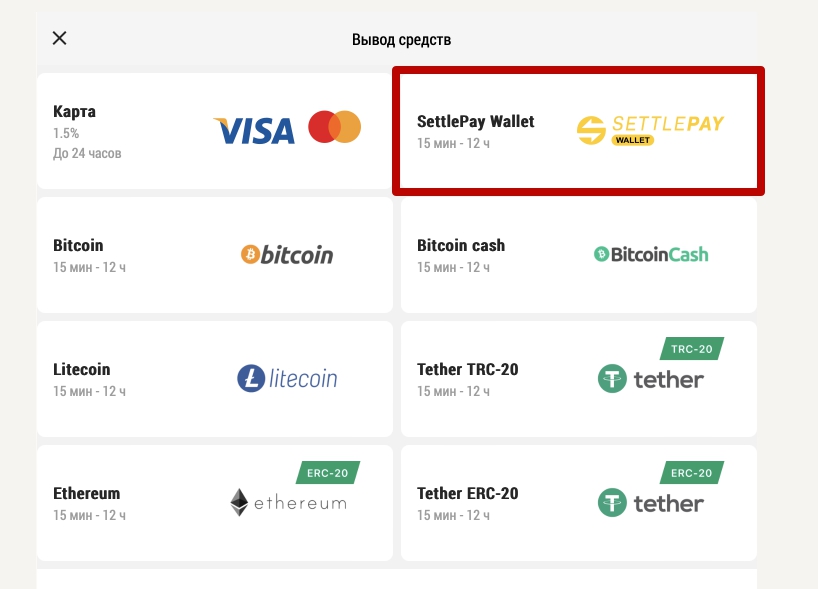Choose SettlePay Wallet text label

(475, 122)
